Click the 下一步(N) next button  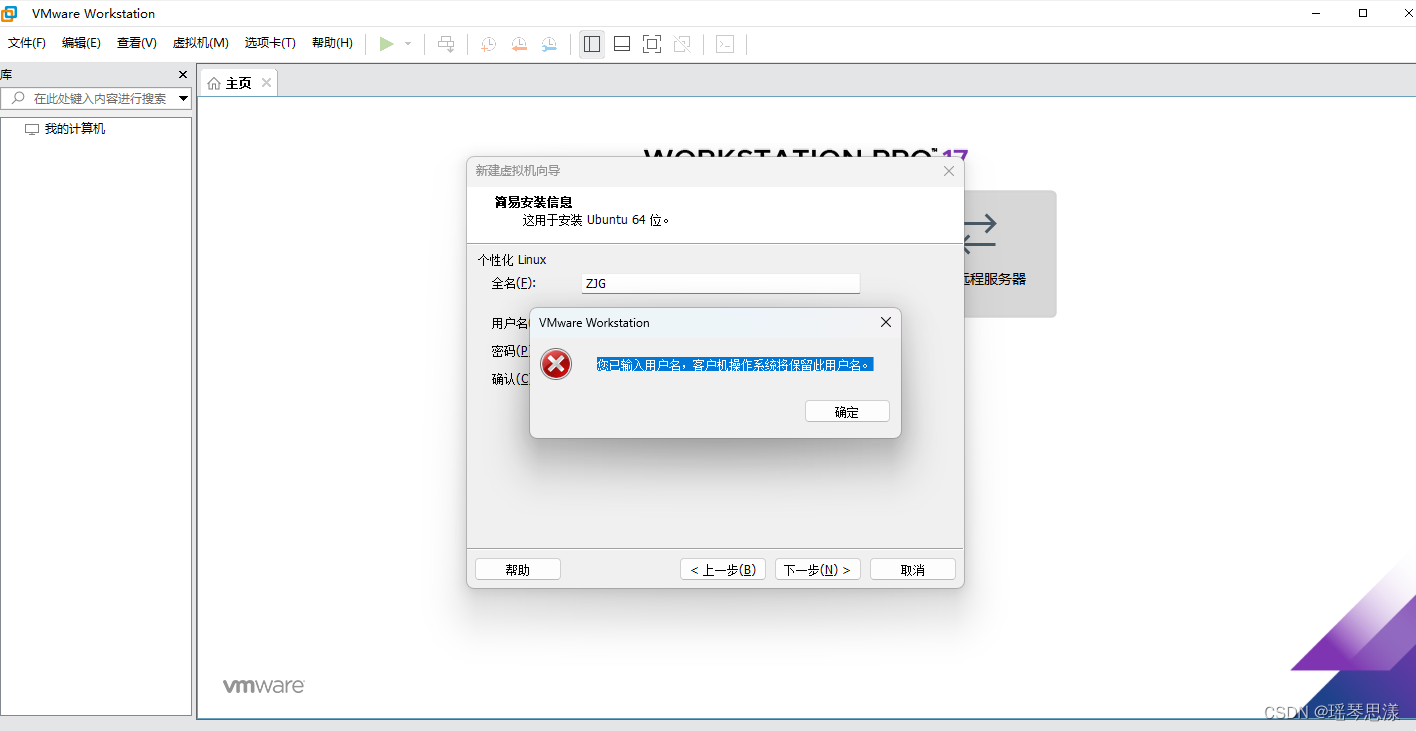(818, 569)
